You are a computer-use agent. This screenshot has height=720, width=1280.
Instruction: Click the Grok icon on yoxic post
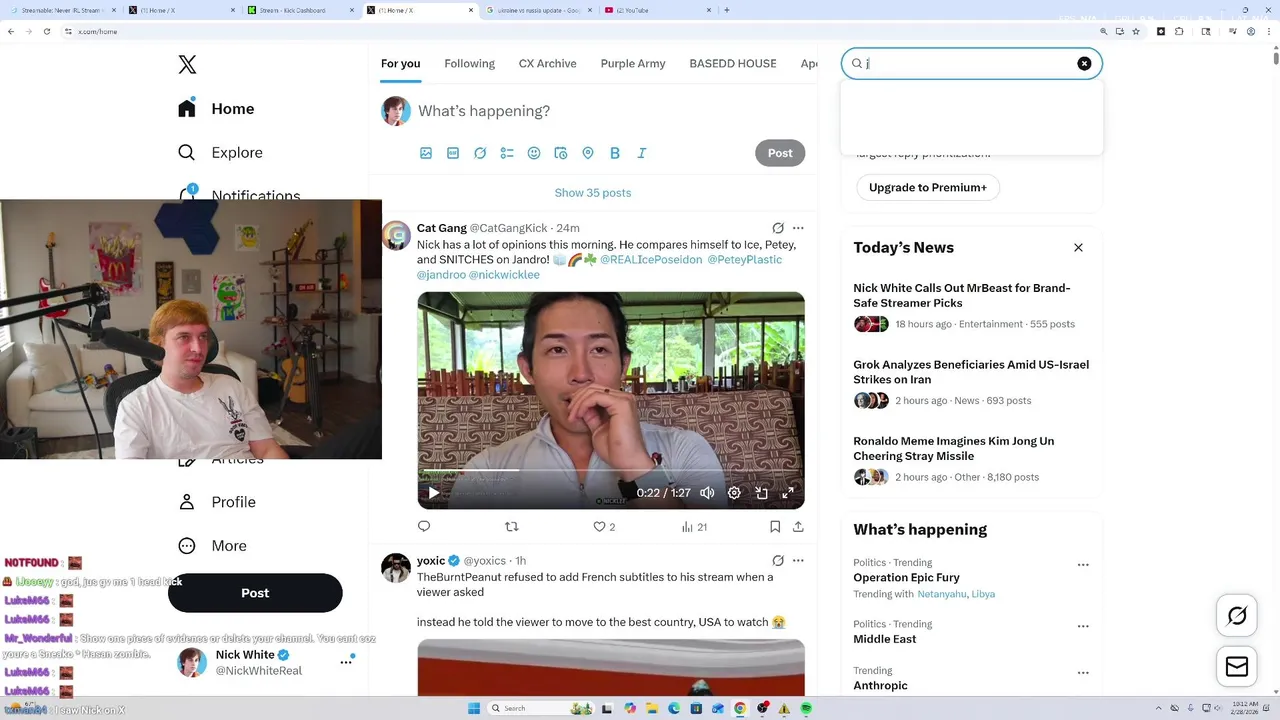(778, 561)
